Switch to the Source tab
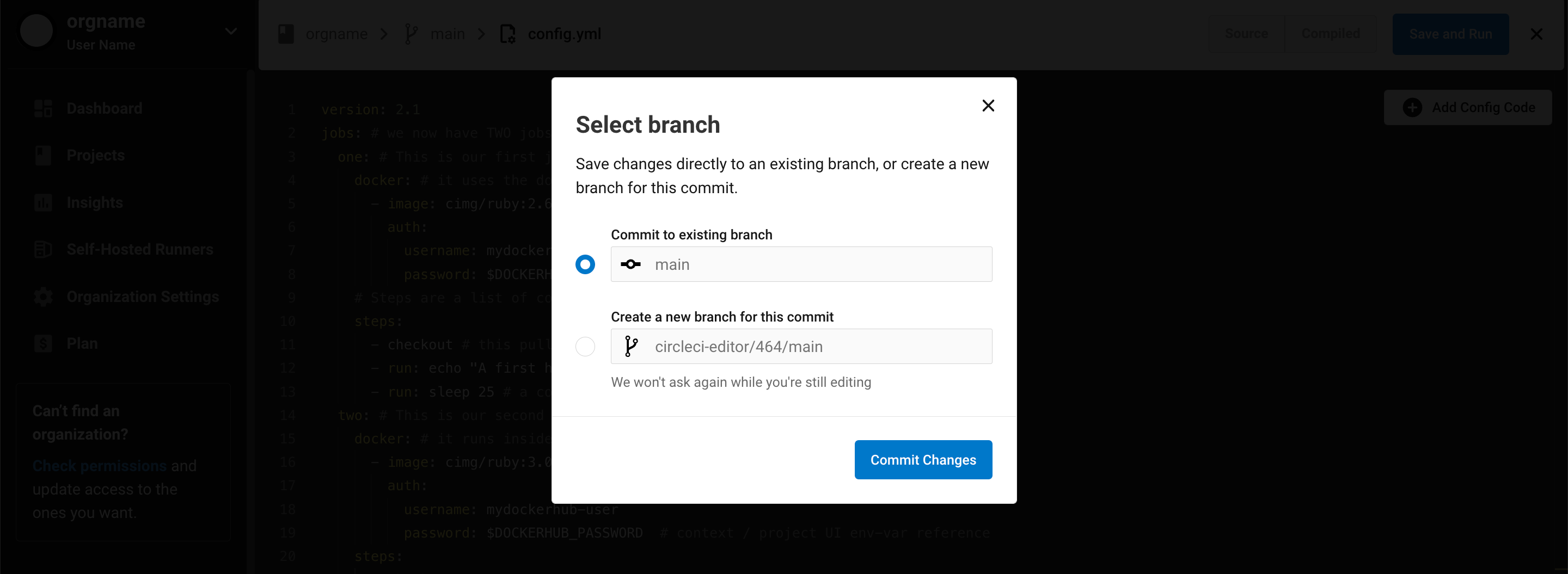The height and width of the screenshot is (574, 1568). point(1246,34)
